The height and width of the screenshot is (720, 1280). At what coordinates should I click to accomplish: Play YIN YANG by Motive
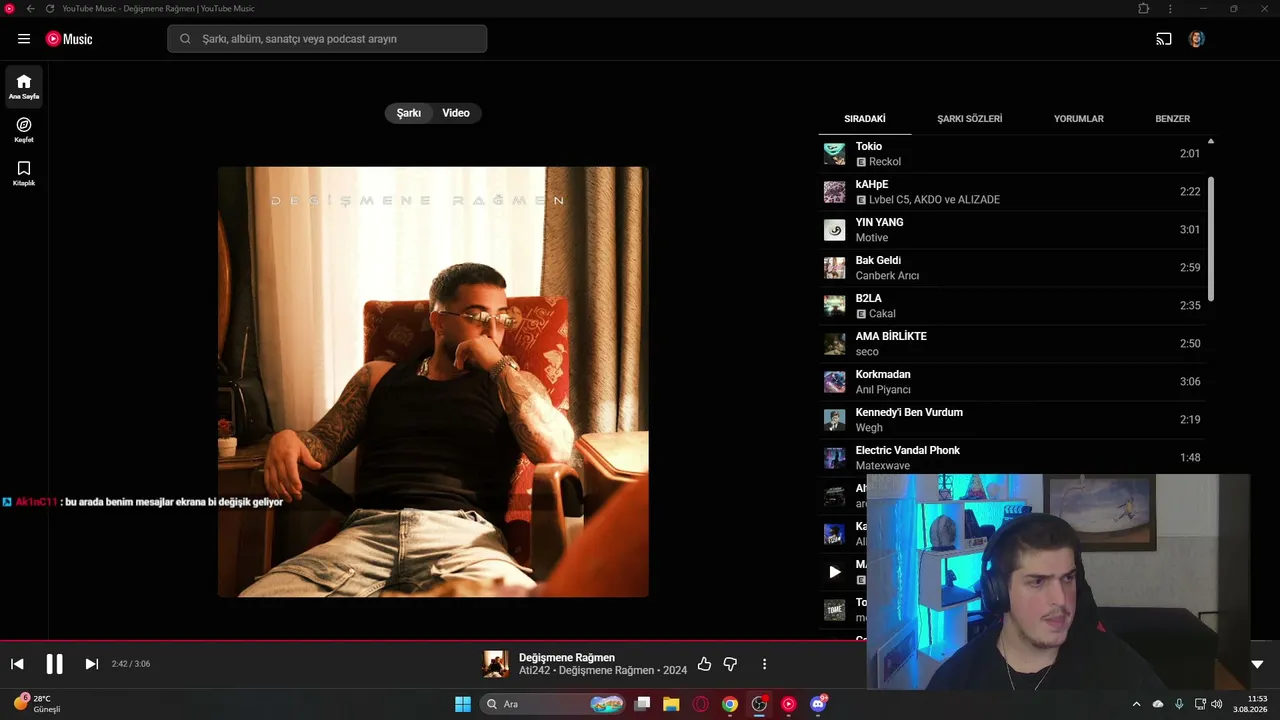click(x=1012, y=230)
